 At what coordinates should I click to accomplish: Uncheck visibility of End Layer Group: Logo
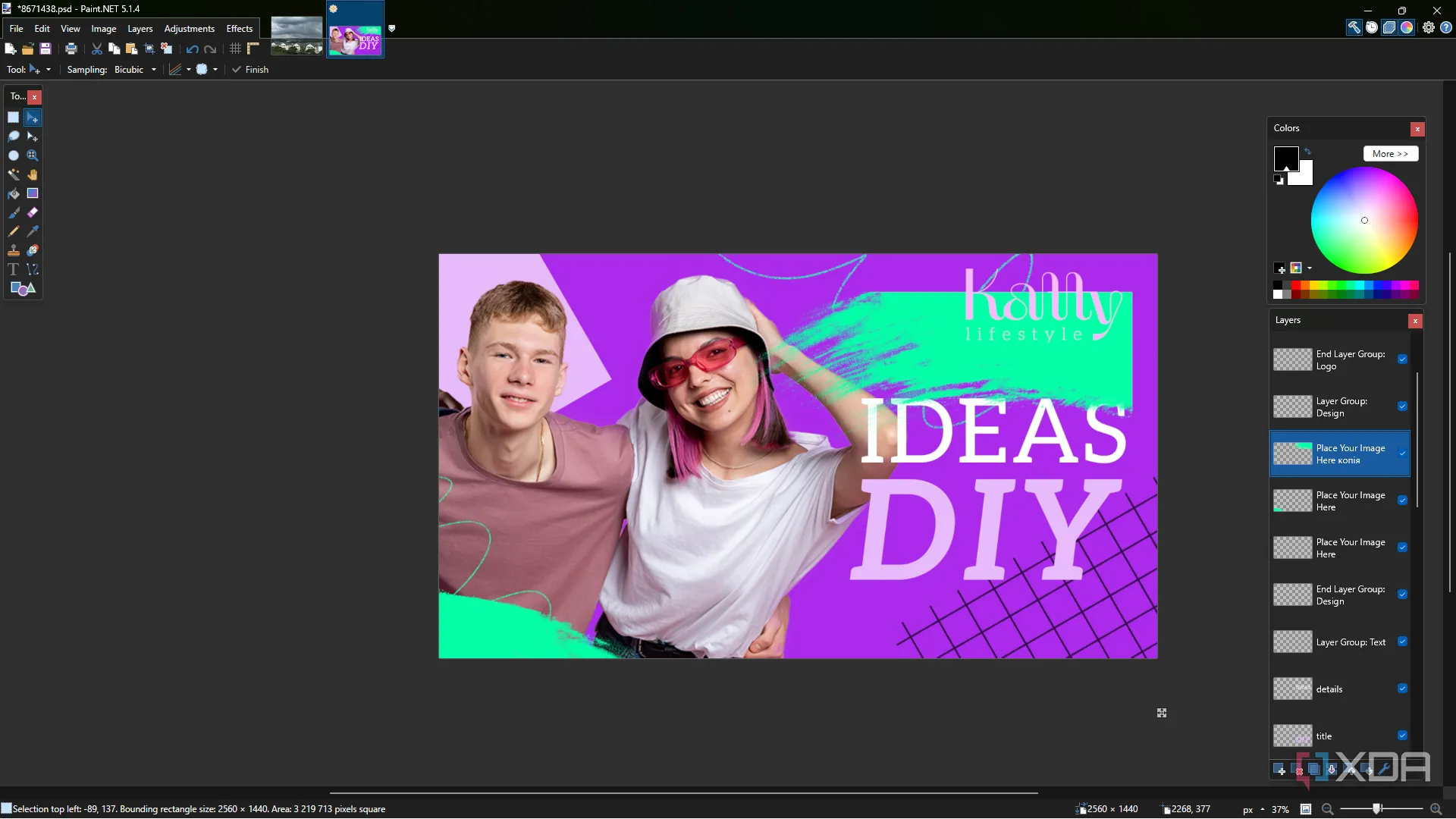1402,359
